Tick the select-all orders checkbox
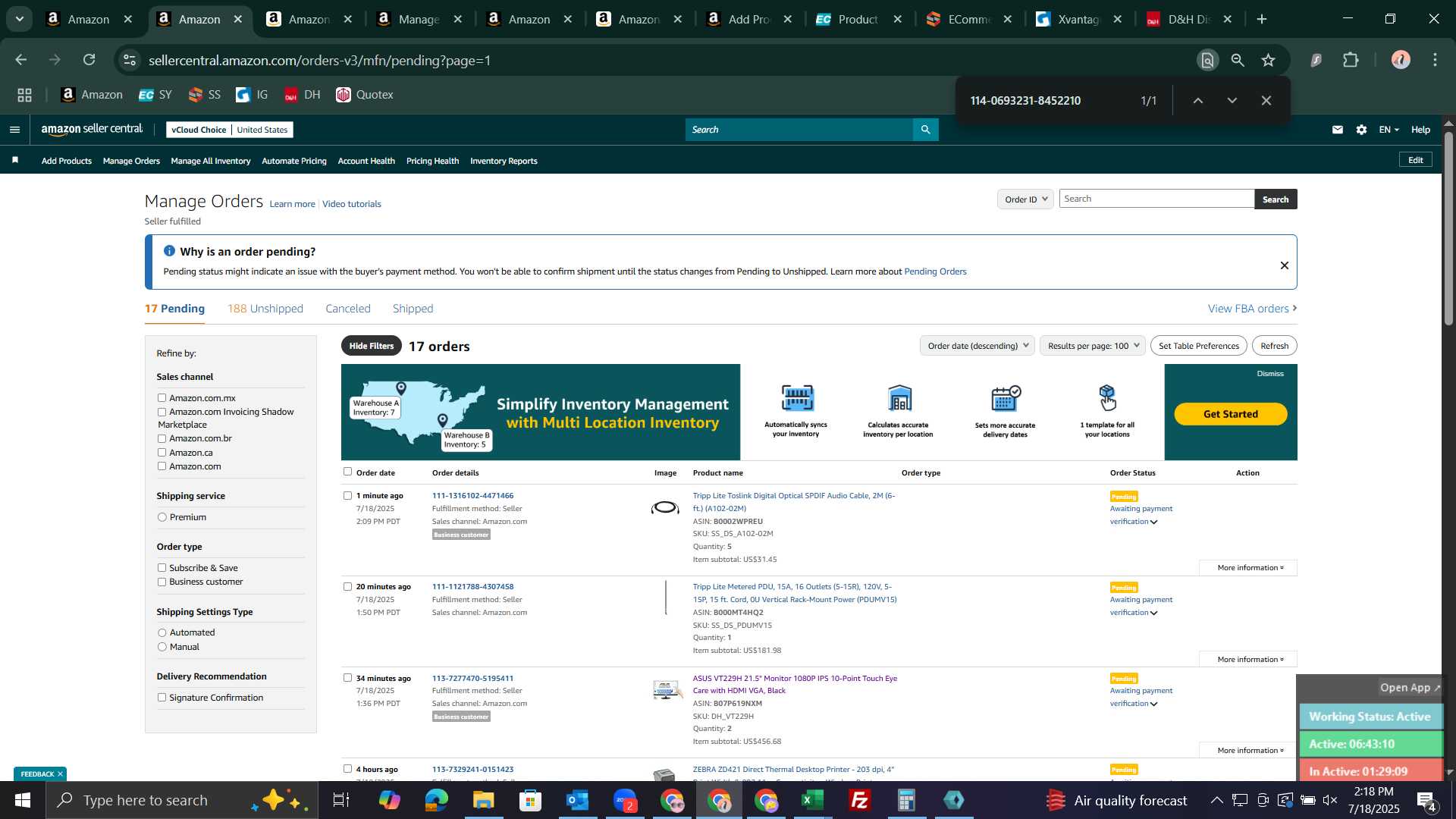Image resolution: width=1456 pixels, height=819 pixels. click(x=347, y=472)
